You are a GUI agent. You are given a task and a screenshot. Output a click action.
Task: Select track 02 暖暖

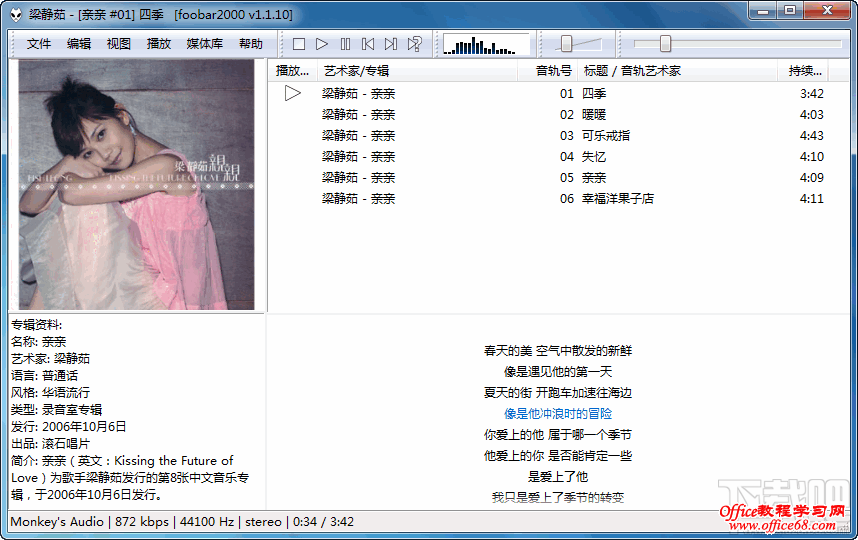tap(558, 115)
